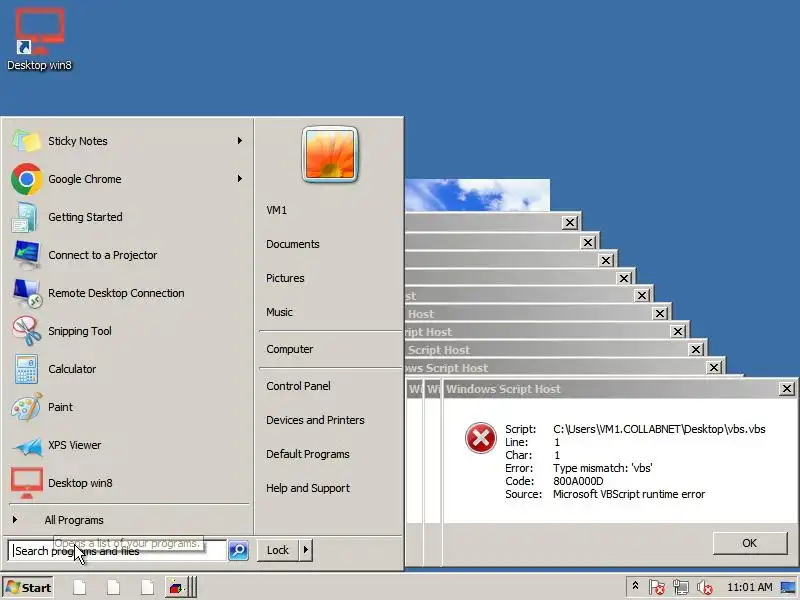Image resolution: width=800 pixels, height=600 pixels.
Task: Open Default Programs
Action: pyautogui.click(x=308, y=454)
